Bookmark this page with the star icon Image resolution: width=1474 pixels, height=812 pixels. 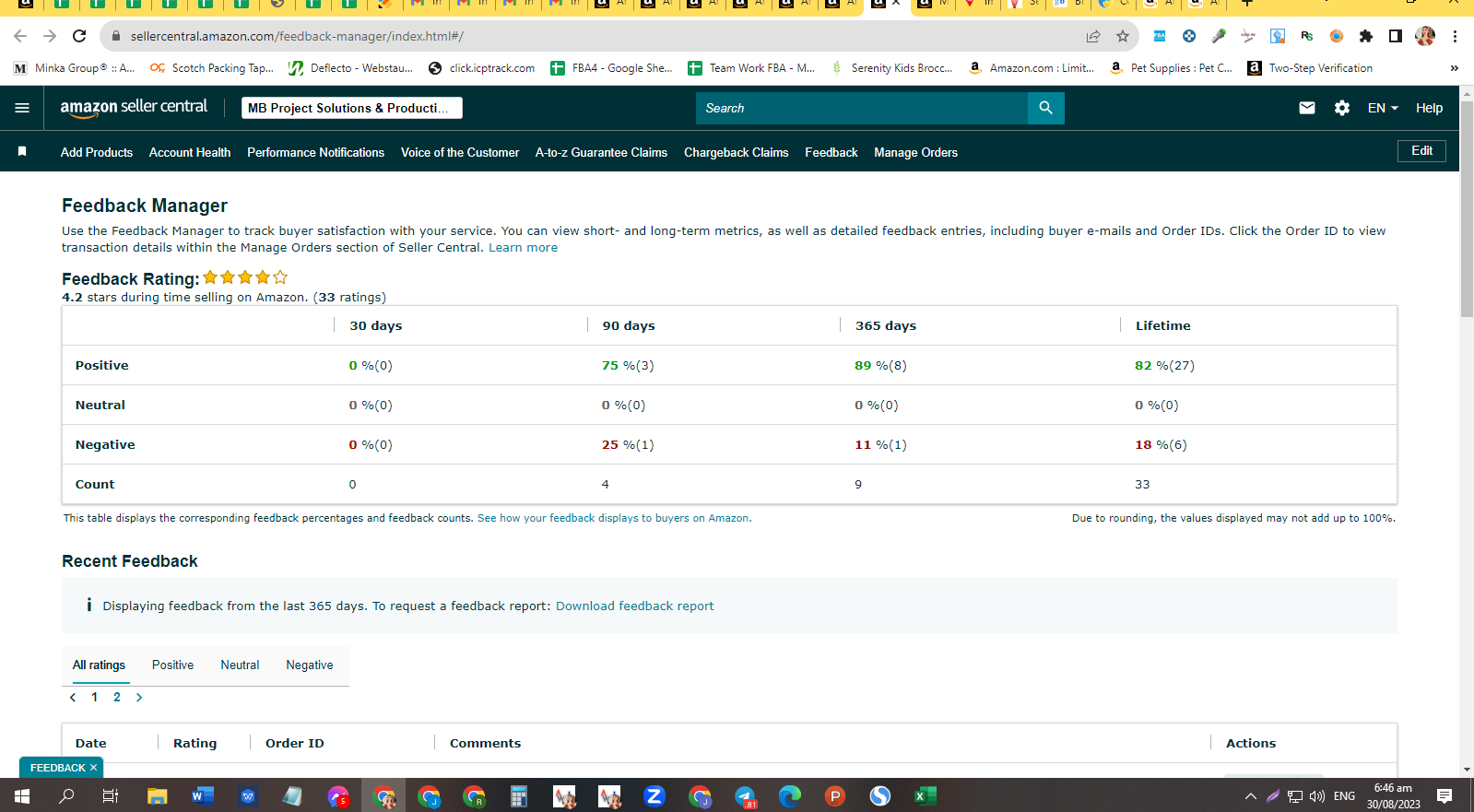click(1123, 36)
